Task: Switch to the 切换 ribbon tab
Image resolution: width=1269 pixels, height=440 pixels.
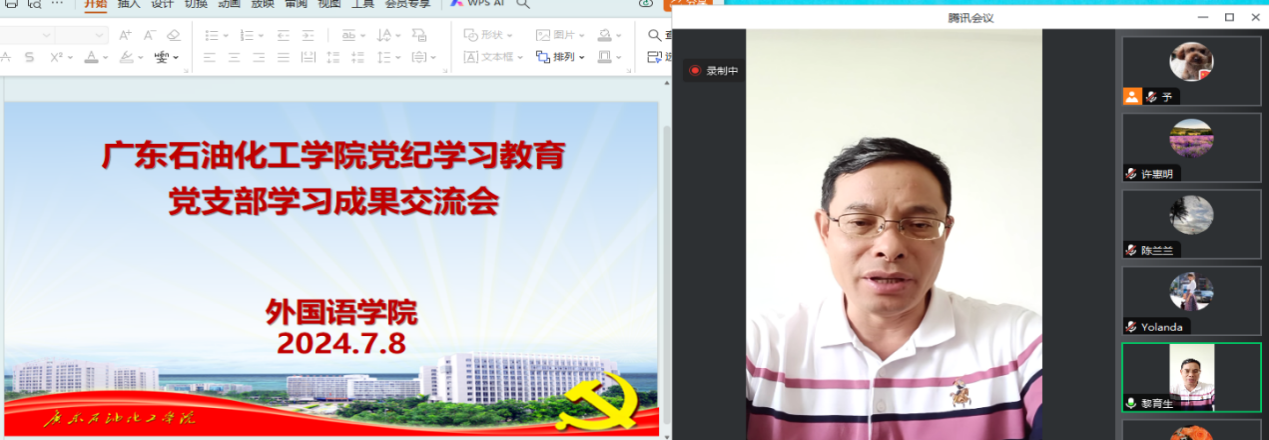Action: coord(195,4)
